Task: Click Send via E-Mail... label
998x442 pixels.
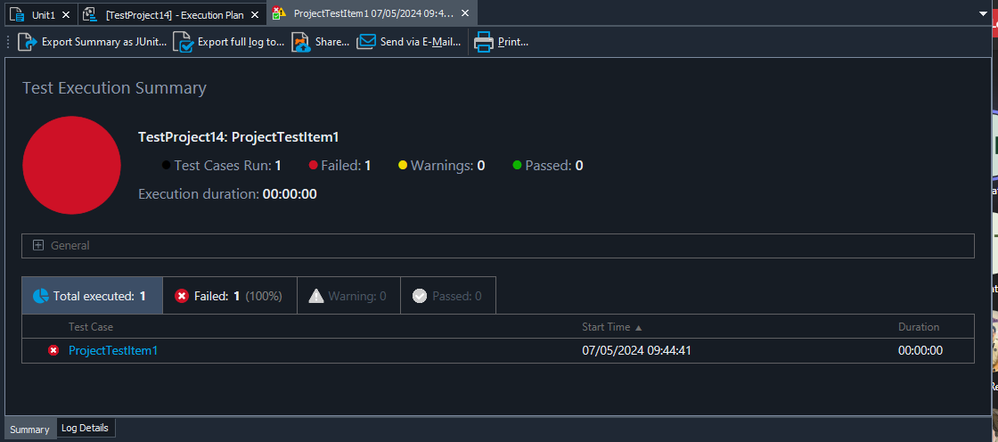Action: (x=421, y=42)
